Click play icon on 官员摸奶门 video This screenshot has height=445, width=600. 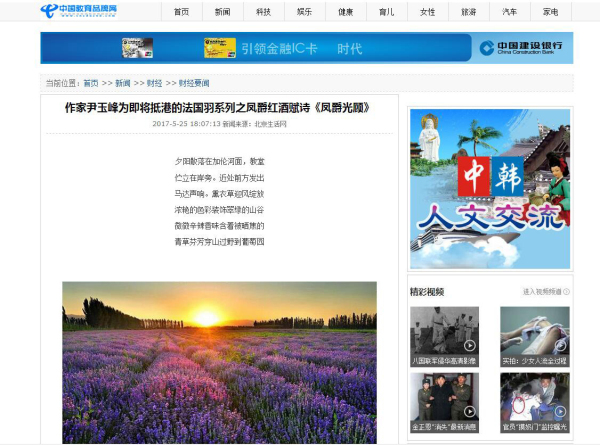pyautogui.click(x=560, y=411)
